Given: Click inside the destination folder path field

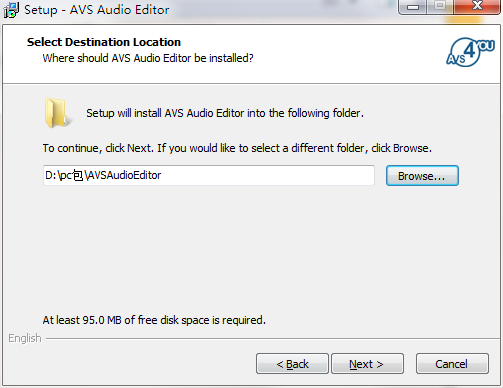Looking at the screenshot, I should (209, 175).
